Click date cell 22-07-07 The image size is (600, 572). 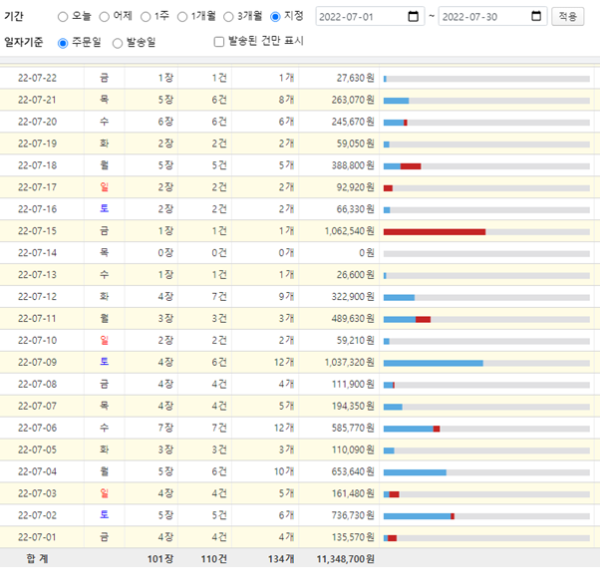click(x=37, y=406)
